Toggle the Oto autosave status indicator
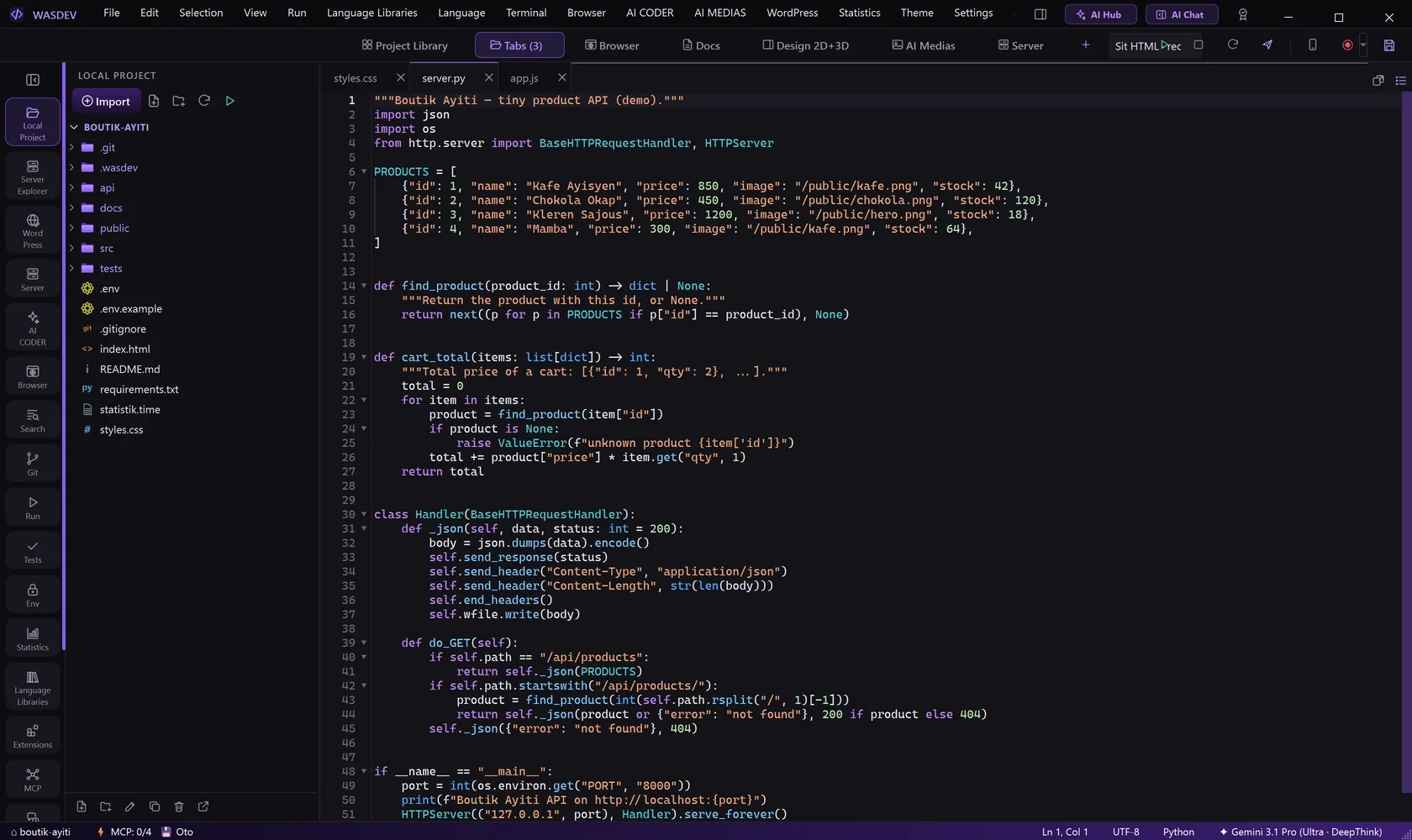Image resolution: width=1412 pixels, height=840 pixels. tap(177, 832)
